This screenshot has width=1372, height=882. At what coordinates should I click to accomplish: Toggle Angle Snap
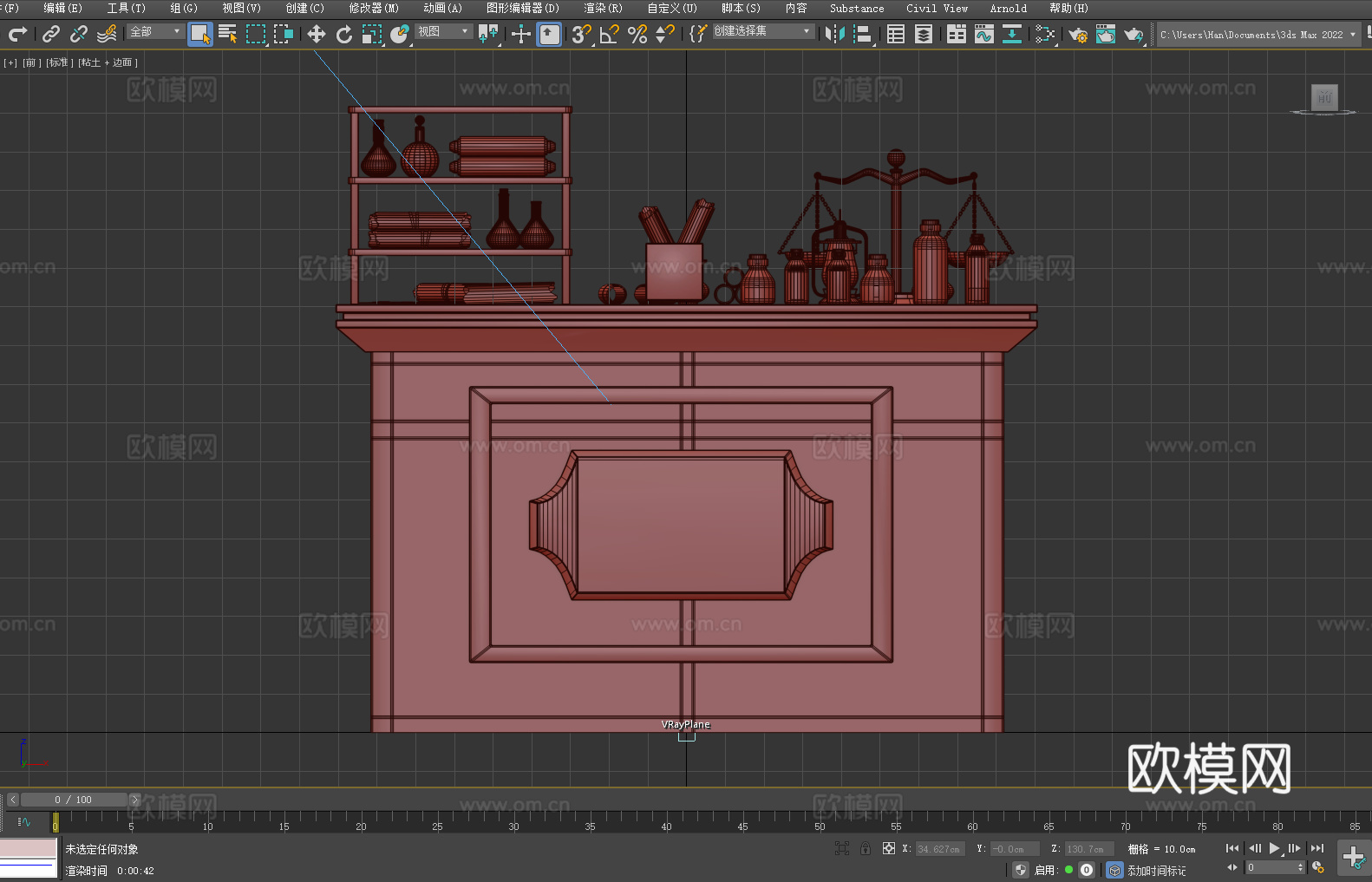[610, 34]
